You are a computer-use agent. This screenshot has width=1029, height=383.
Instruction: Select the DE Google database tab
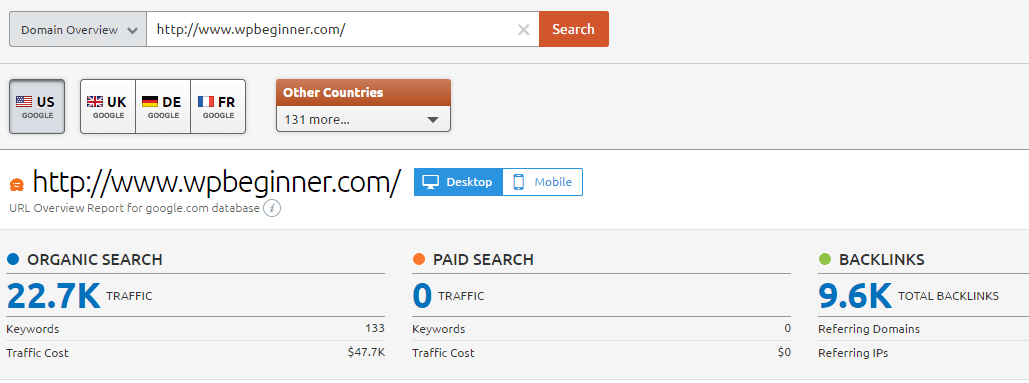point(163,106)
